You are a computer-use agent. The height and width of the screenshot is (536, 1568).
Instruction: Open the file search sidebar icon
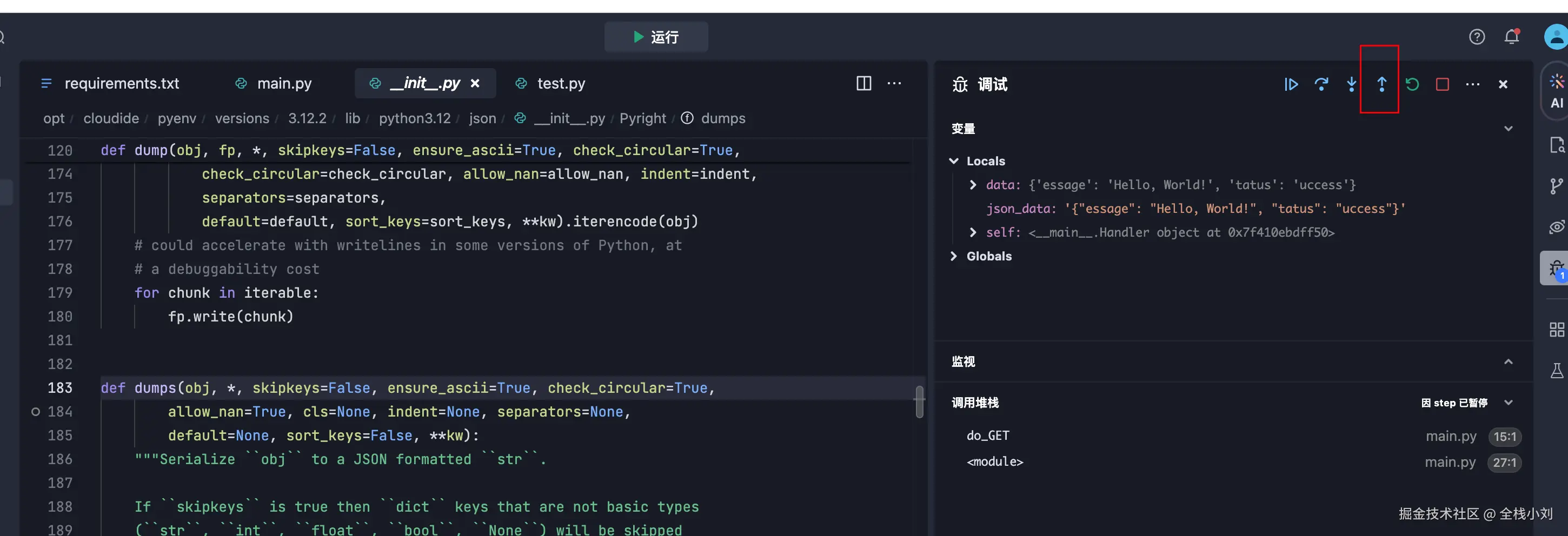coord(1557,145)
